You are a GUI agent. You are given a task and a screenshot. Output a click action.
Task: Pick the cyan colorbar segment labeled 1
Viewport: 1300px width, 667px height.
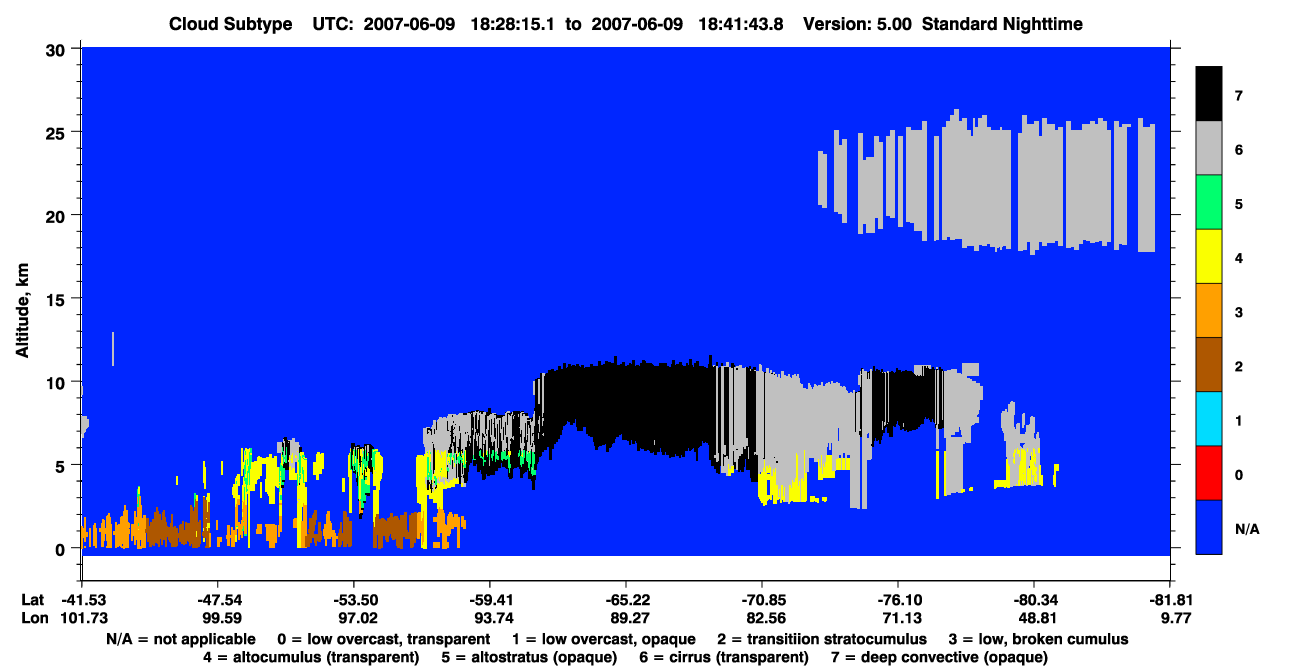[1209, 419]
